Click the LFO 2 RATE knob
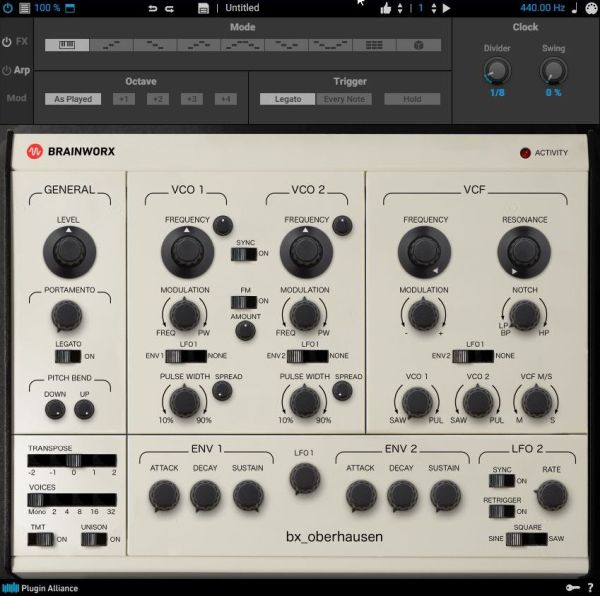The width and height of the screenshot is (600, 596). (552, 496)
